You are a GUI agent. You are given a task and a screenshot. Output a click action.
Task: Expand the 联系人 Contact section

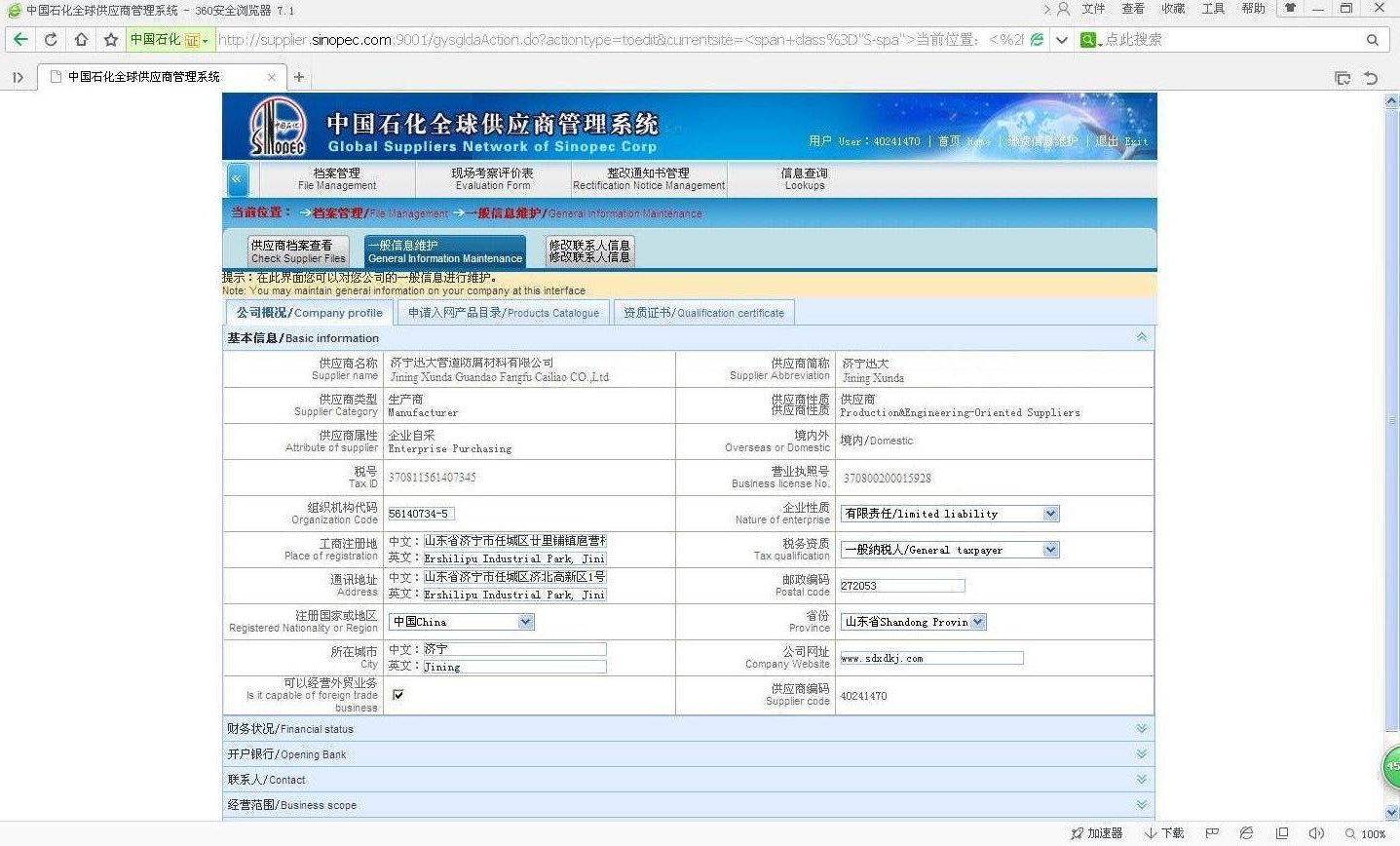1141,779
